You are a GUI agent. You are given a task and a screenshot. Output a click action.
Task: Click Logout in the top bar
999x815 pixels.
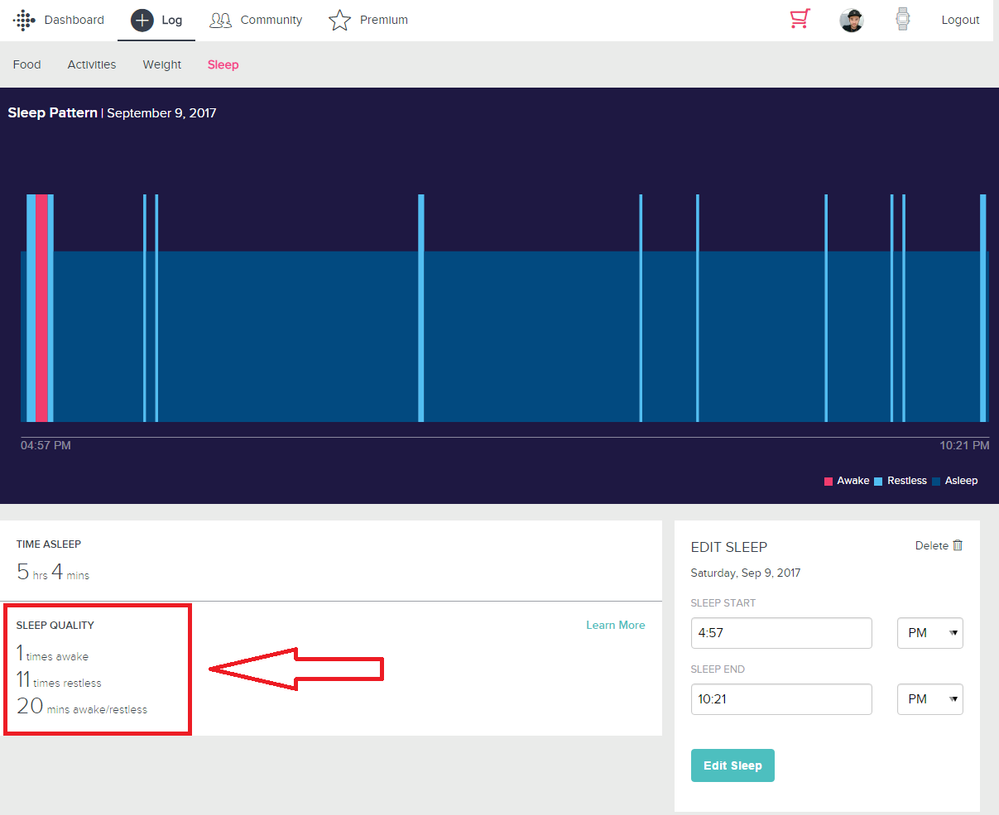click(960, 20)
